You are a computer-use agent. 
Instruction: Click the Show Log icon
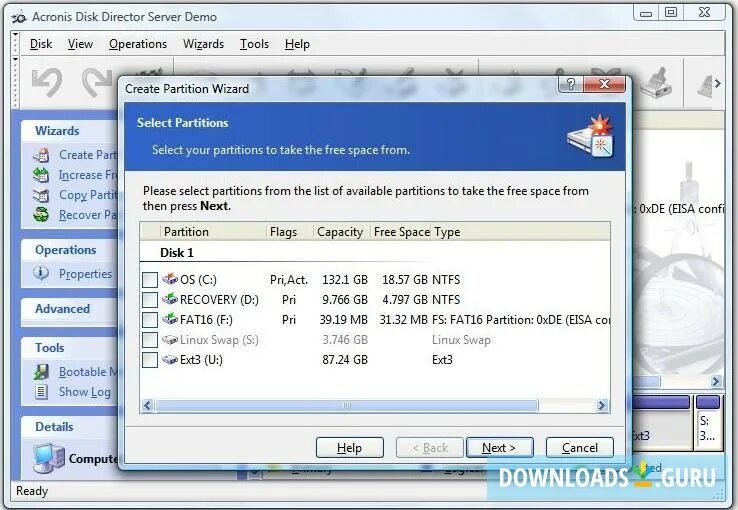41,391
